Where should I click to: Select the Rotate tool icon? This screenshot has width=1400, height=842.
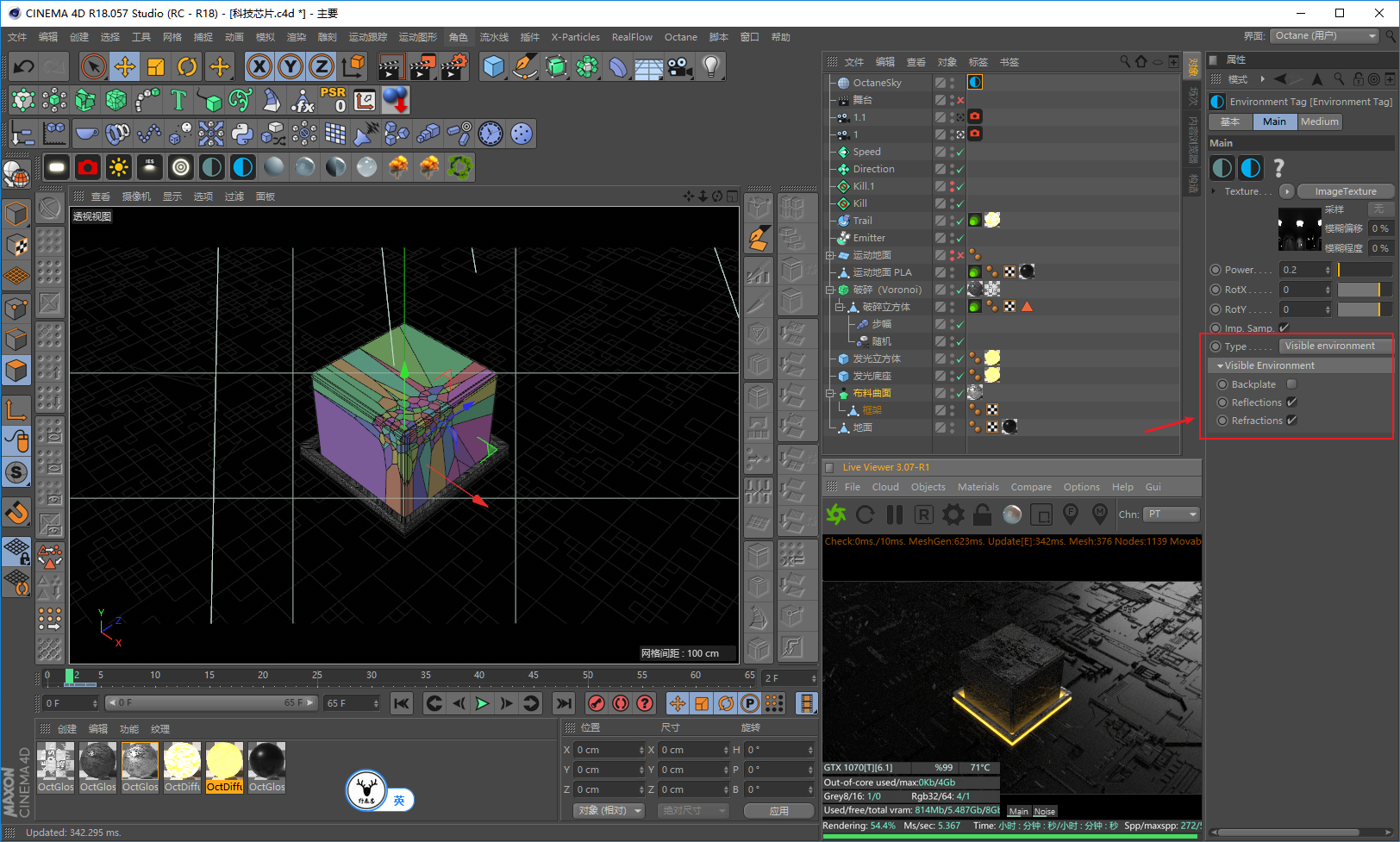tap(187, 66)
